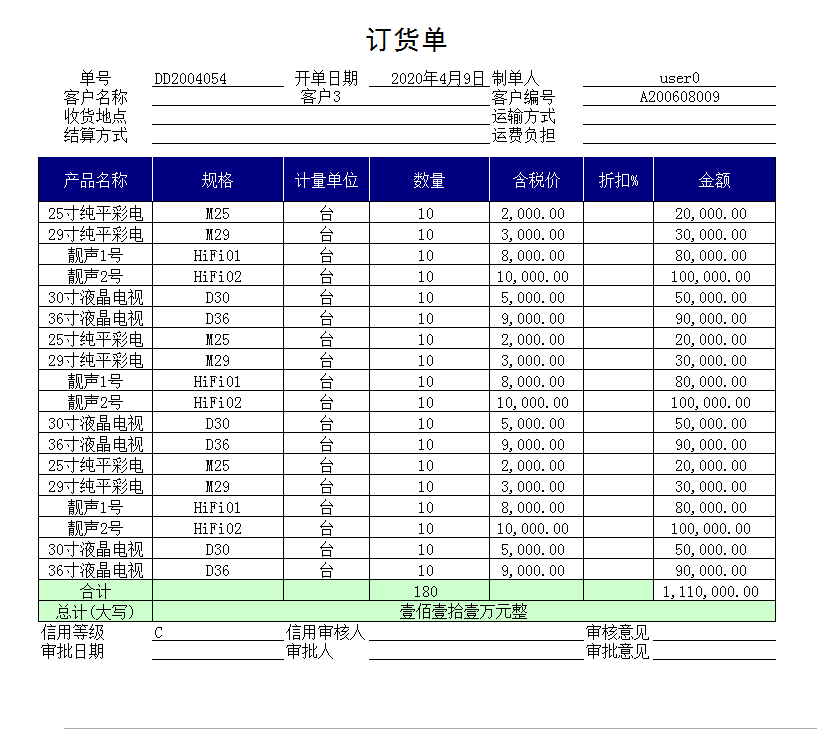817x729 pixels.
Task: Select the 审批日期 label
Action: (x=73, y=651)
